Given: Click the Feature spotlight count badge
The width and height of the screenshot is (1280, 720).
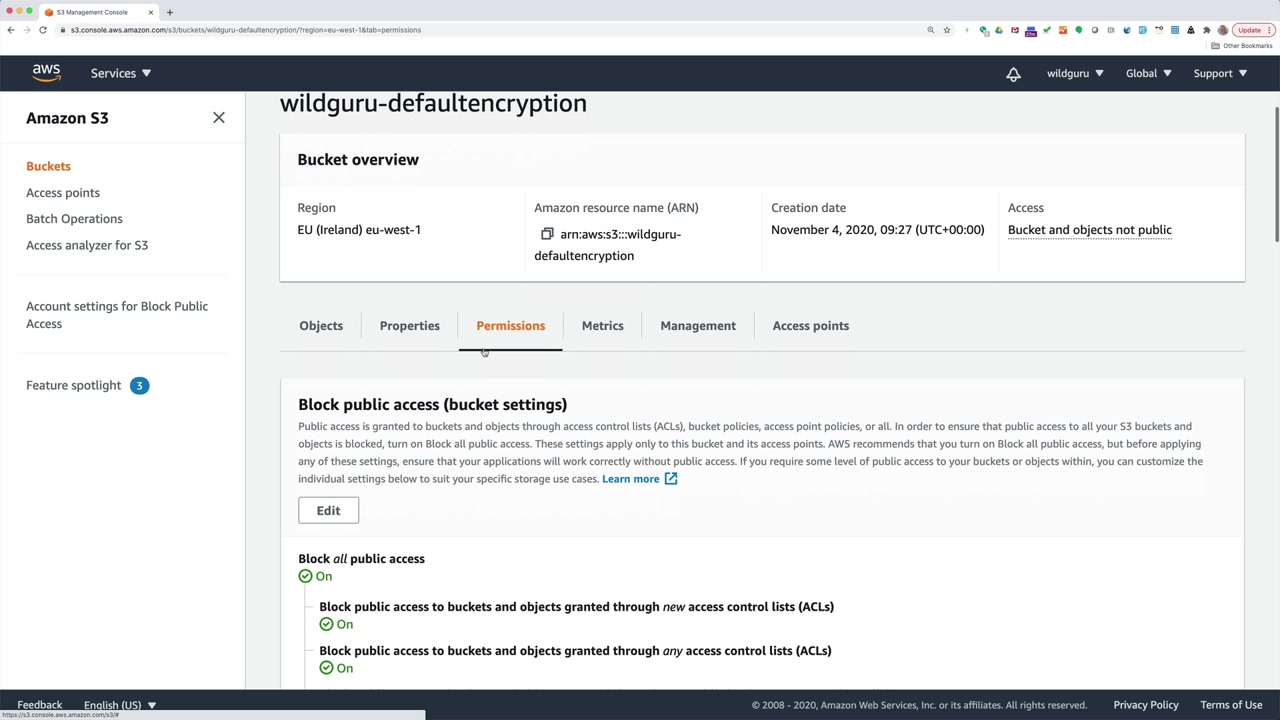Looking at the screenshot, I should tap(139, 385).
